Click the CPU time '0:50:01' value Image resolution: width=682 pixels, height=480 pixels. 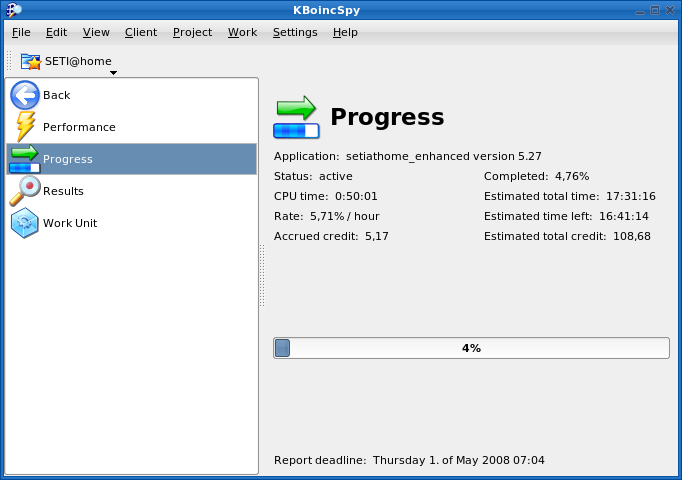pos(356,196)
